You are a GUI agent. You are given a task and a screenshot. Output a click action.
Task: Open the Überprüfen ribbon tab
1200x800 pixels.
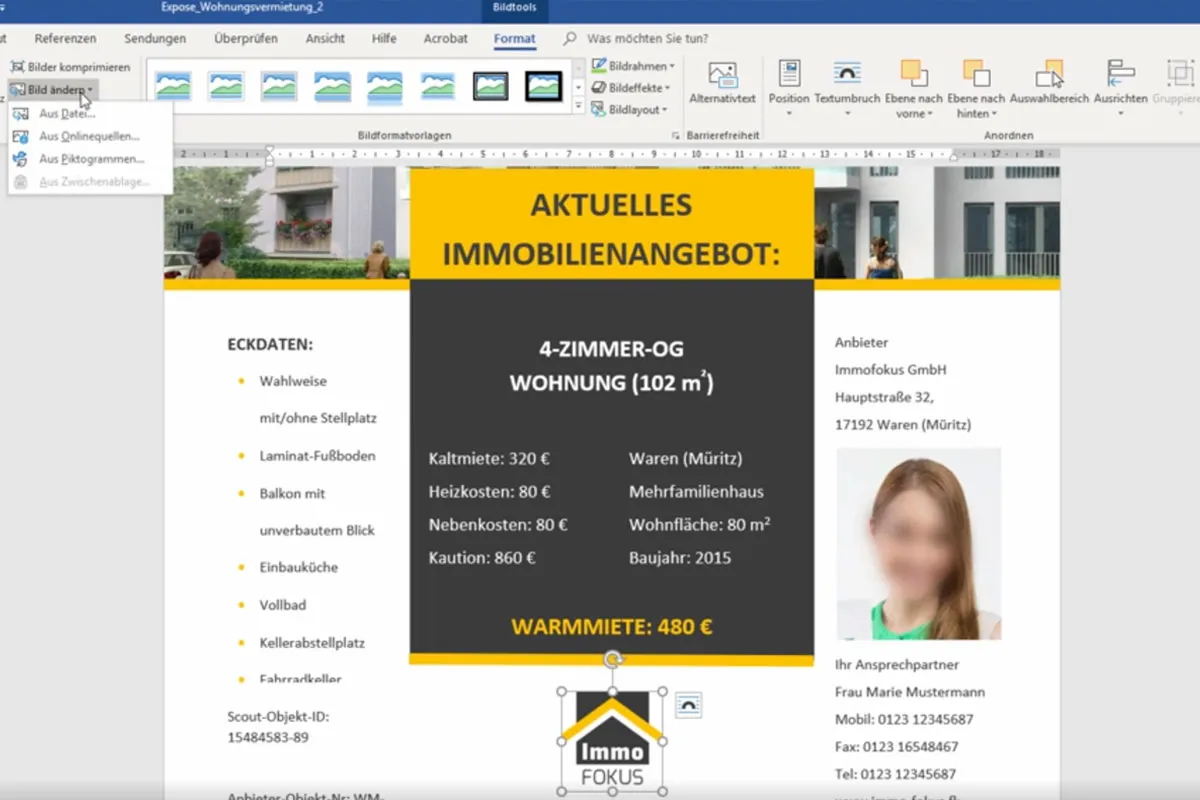tap(246, 39)
